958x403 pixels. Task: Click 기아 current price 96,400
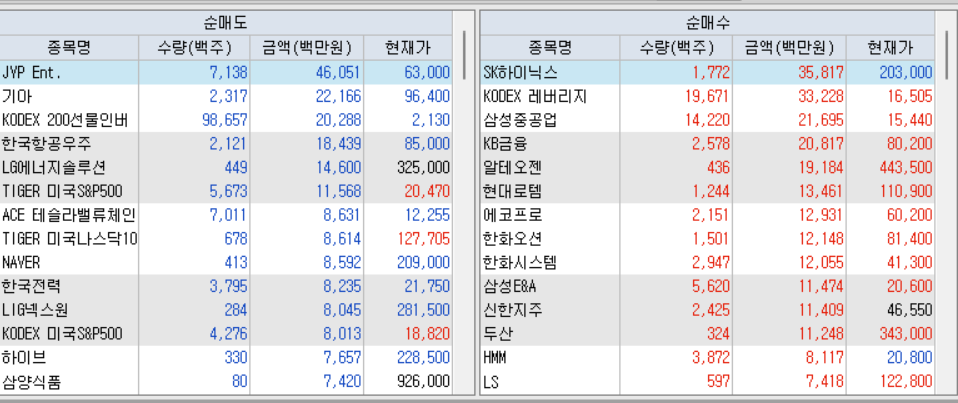427,96
